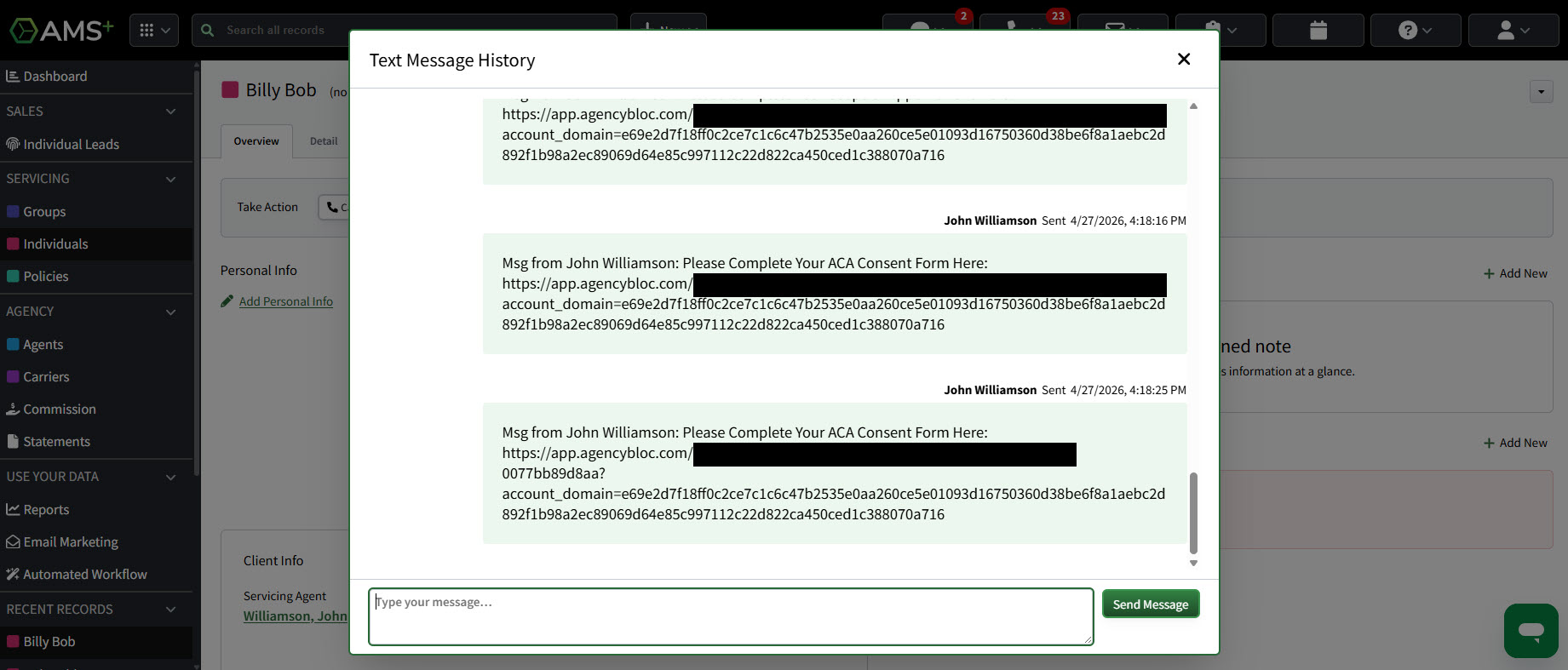Viewport: 1568px width, 670px height.
Task: Open the calendar icon in top bar
Action: pos(1318,31)
